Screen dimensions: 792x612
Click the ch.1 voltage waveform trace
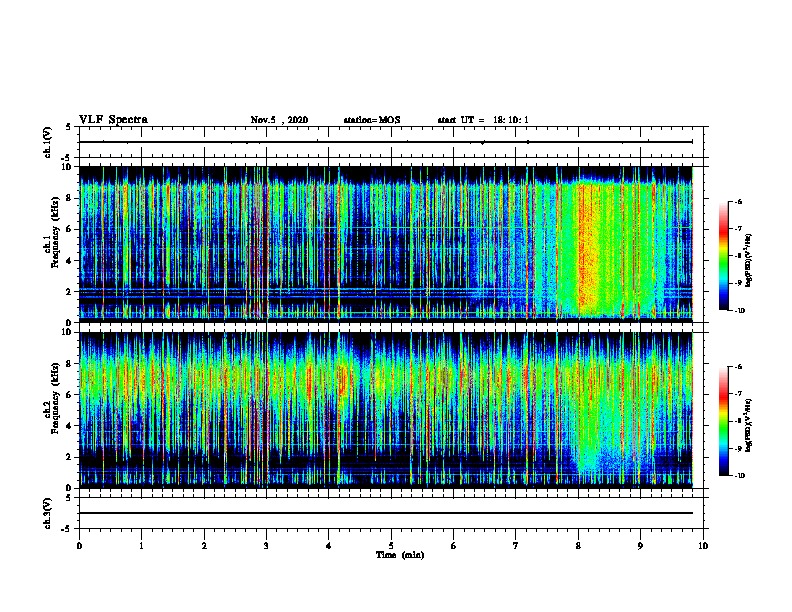pos(385,142)
